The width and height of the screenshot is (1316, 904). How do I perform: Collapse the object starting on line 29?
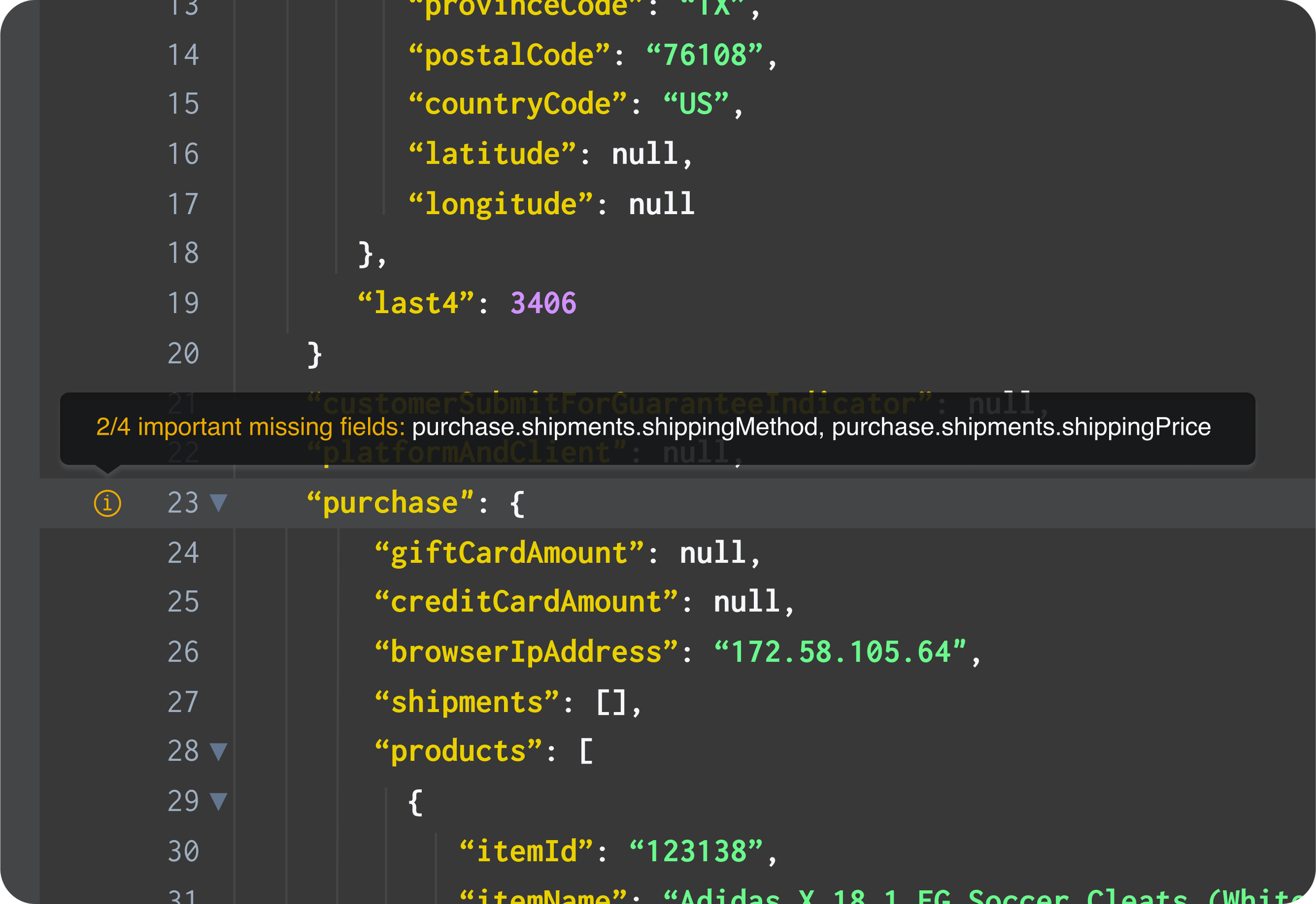pos(218,801)
